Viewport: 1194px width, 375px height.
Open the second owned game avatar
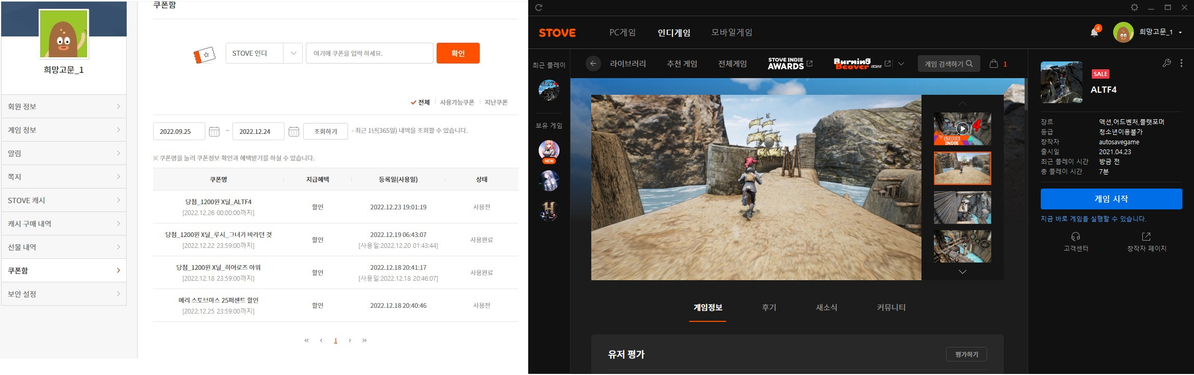(548, 180)
